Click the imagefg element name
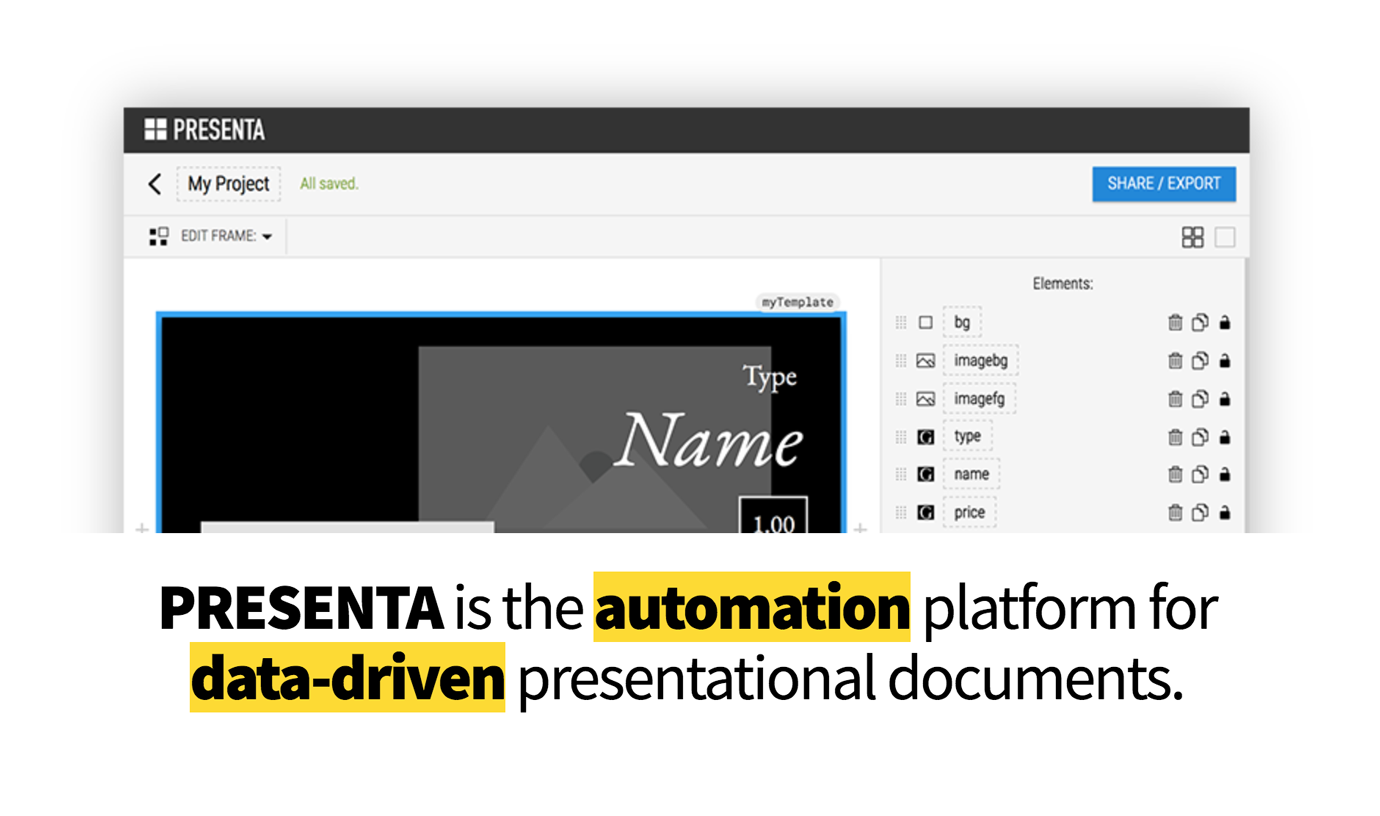1380x816 pixels. (x=979, y=399)
